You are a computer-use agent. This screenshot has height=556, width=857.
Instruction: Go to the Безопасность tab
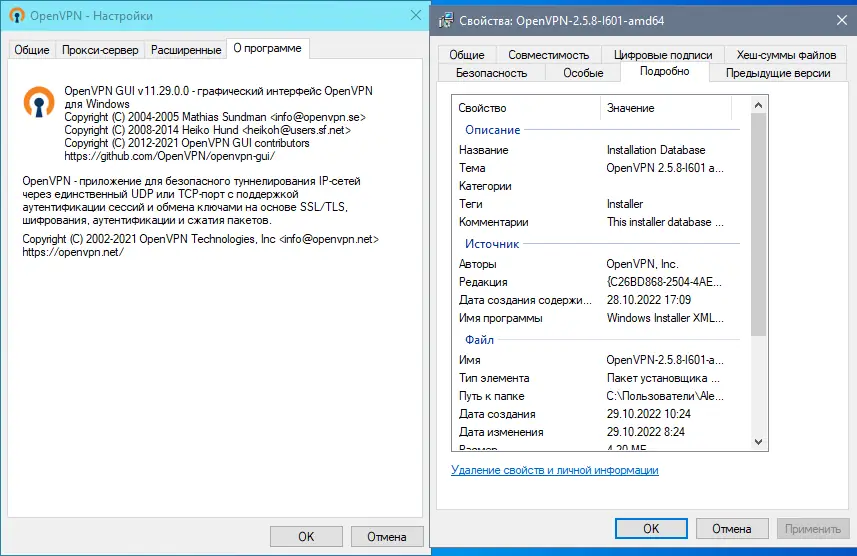pos(491,73)
